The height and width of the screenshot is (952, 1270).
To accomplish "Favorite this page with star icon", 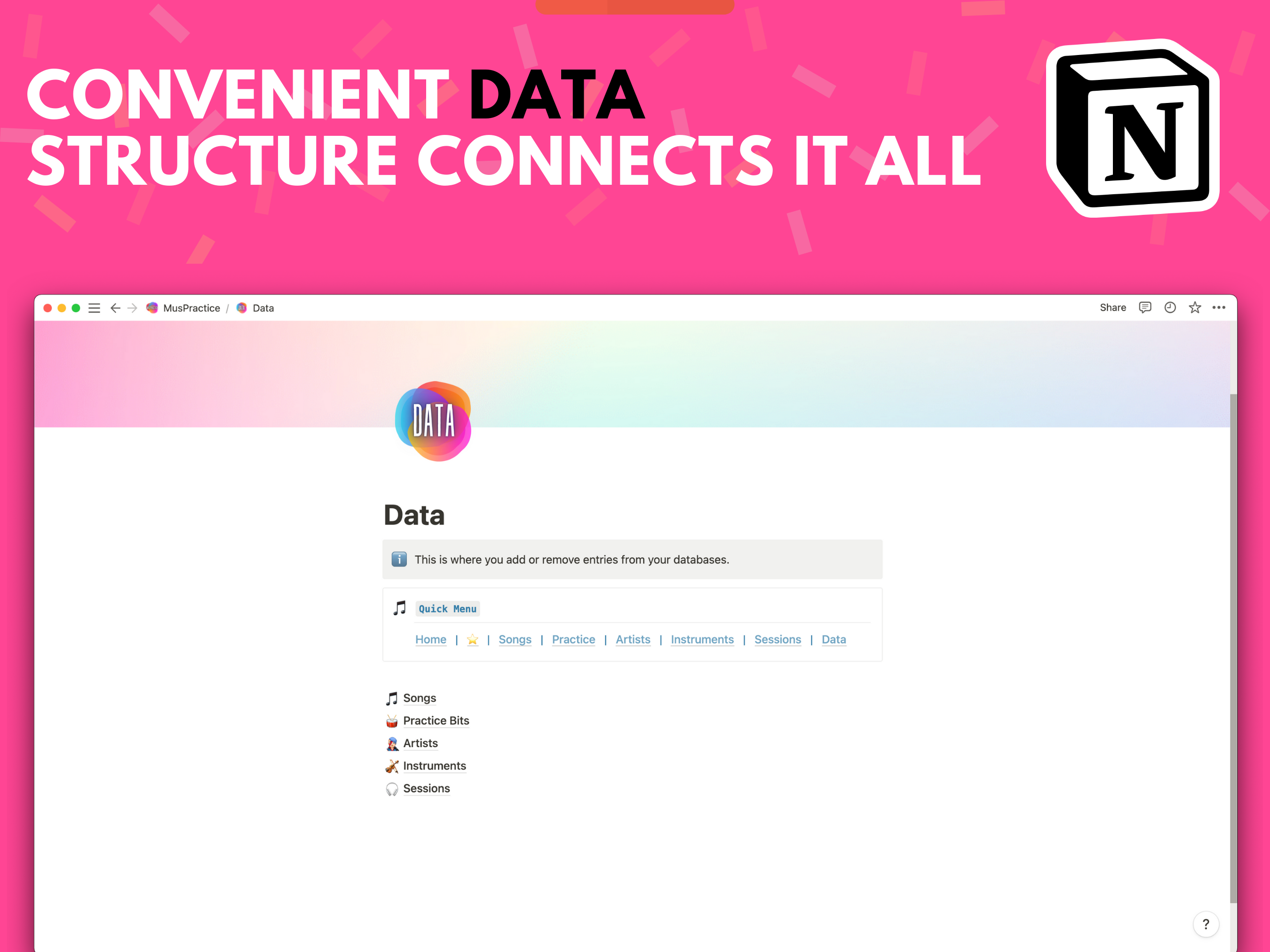I will [1194, 307].
